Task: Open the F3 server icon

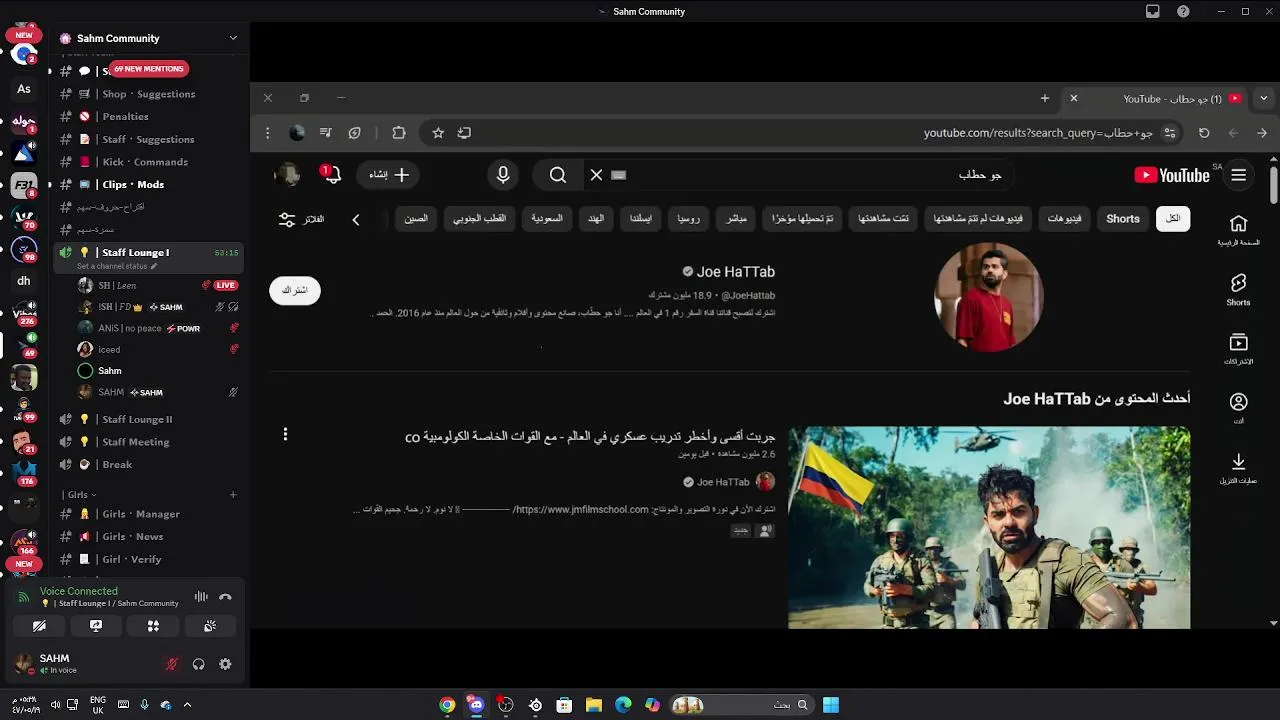Action: [x=24, y=185]
